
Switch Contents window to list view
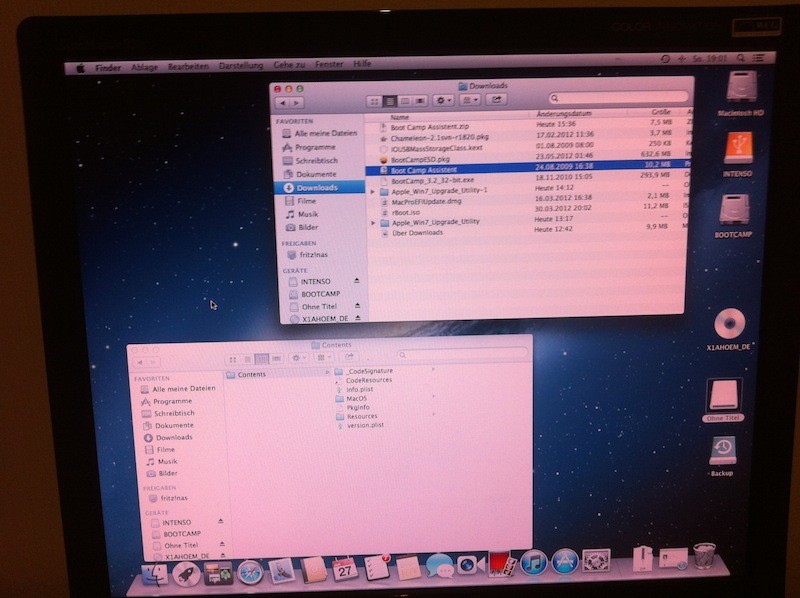tap(246, 357)
